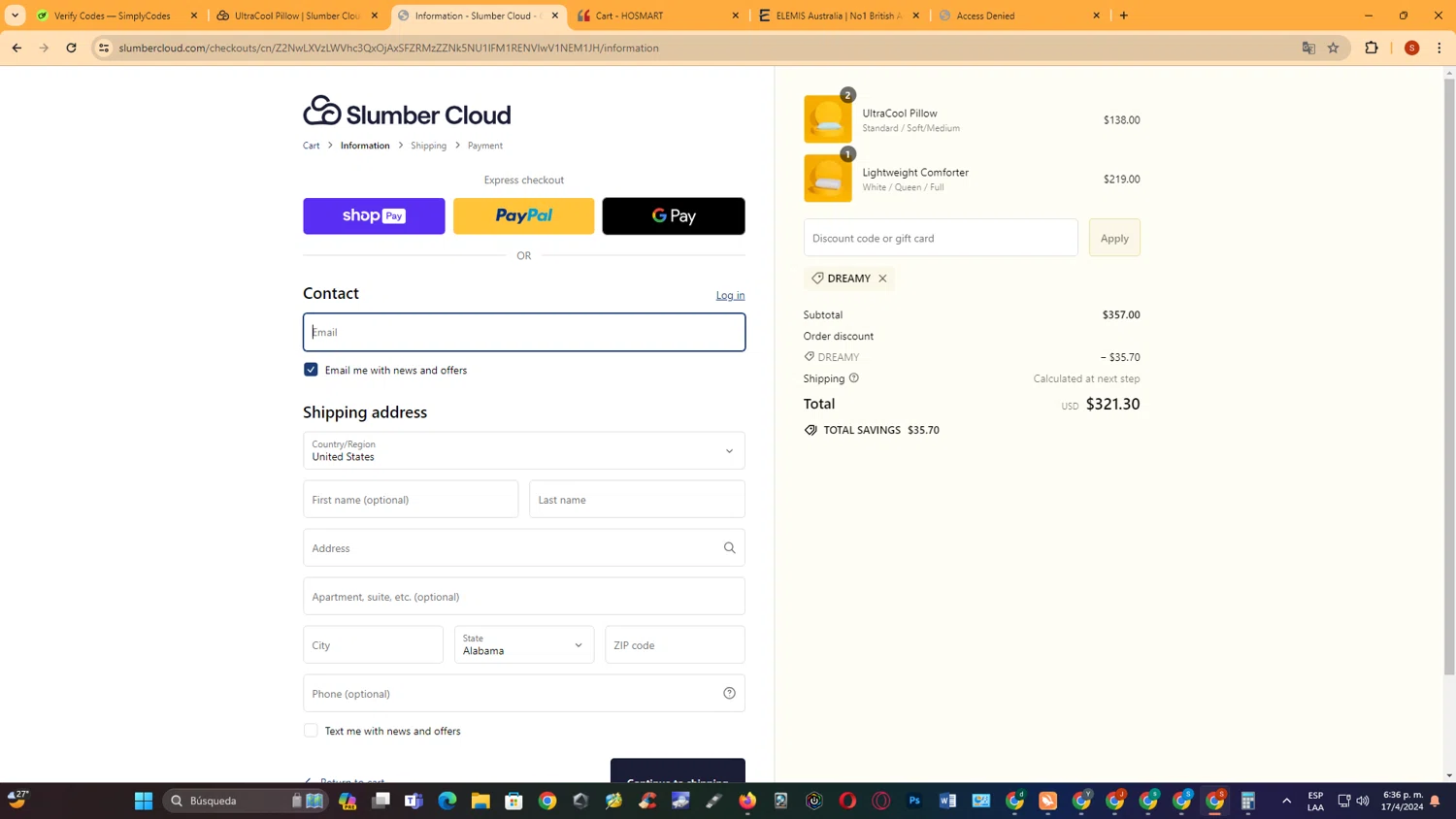The width and height of the screenshot is (1456, 819).
Task: Click the Translate page icon
Action: click(x=1308, y=48)
